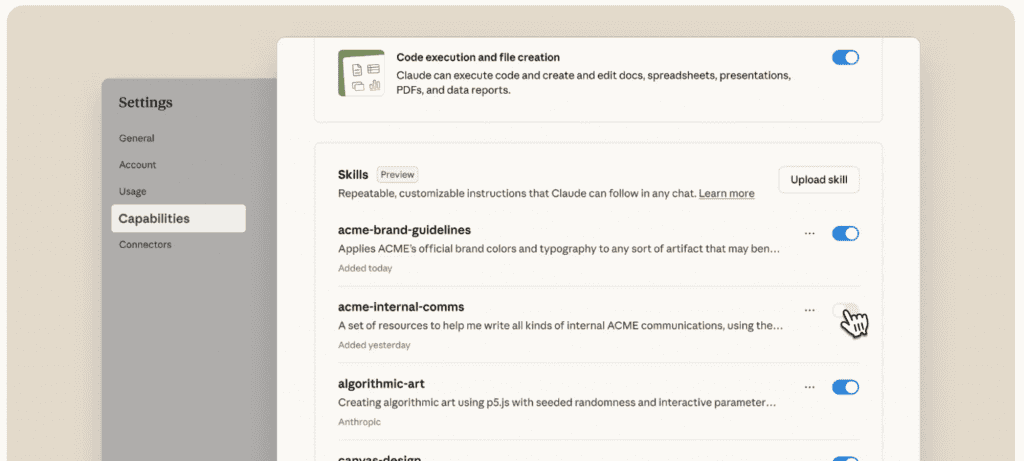Enable the acme-internal-comms skill toggle

coord(845,311)
